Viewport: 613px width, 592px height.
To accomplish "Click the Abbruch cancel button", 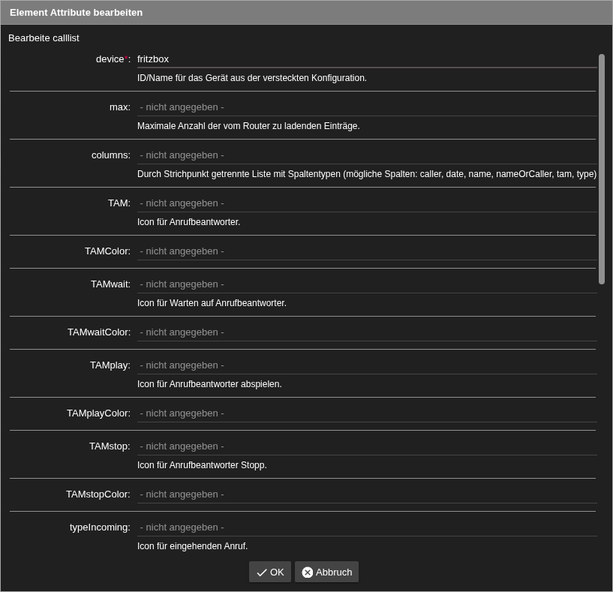I will 326,572.
